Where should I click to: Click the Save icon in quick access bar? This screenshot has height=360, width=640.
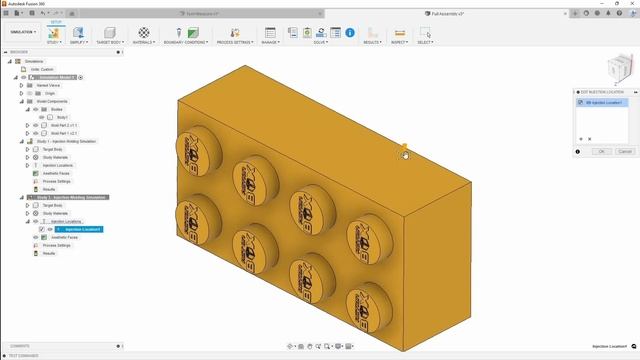[x=32, y=13]
